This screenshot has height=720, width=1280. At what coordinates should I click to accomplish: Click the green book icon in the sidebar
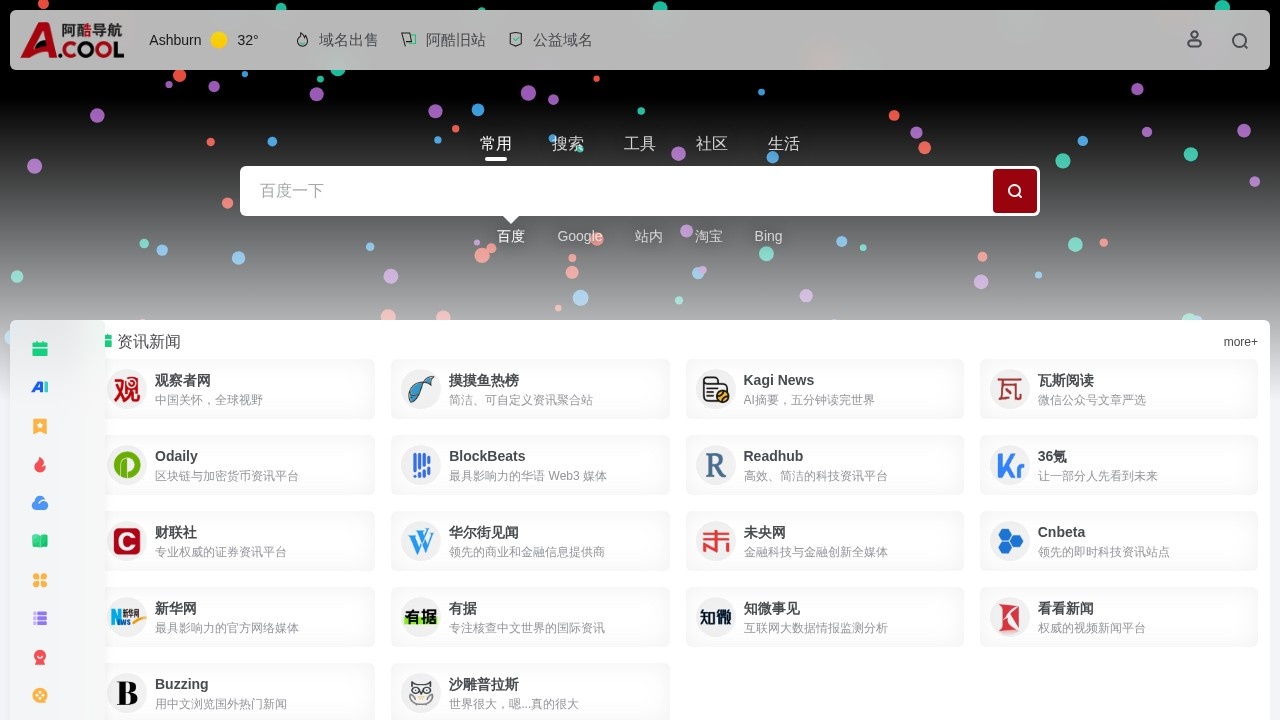tap(39, 541)
